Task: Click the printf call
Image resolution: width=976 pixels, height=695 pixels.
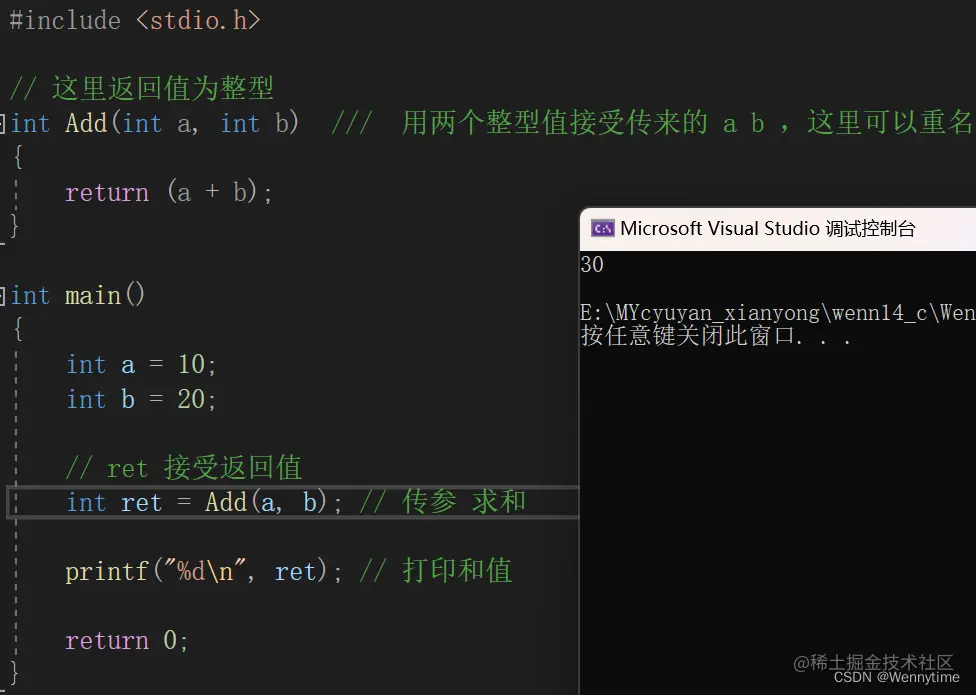Action: point(204,571)
